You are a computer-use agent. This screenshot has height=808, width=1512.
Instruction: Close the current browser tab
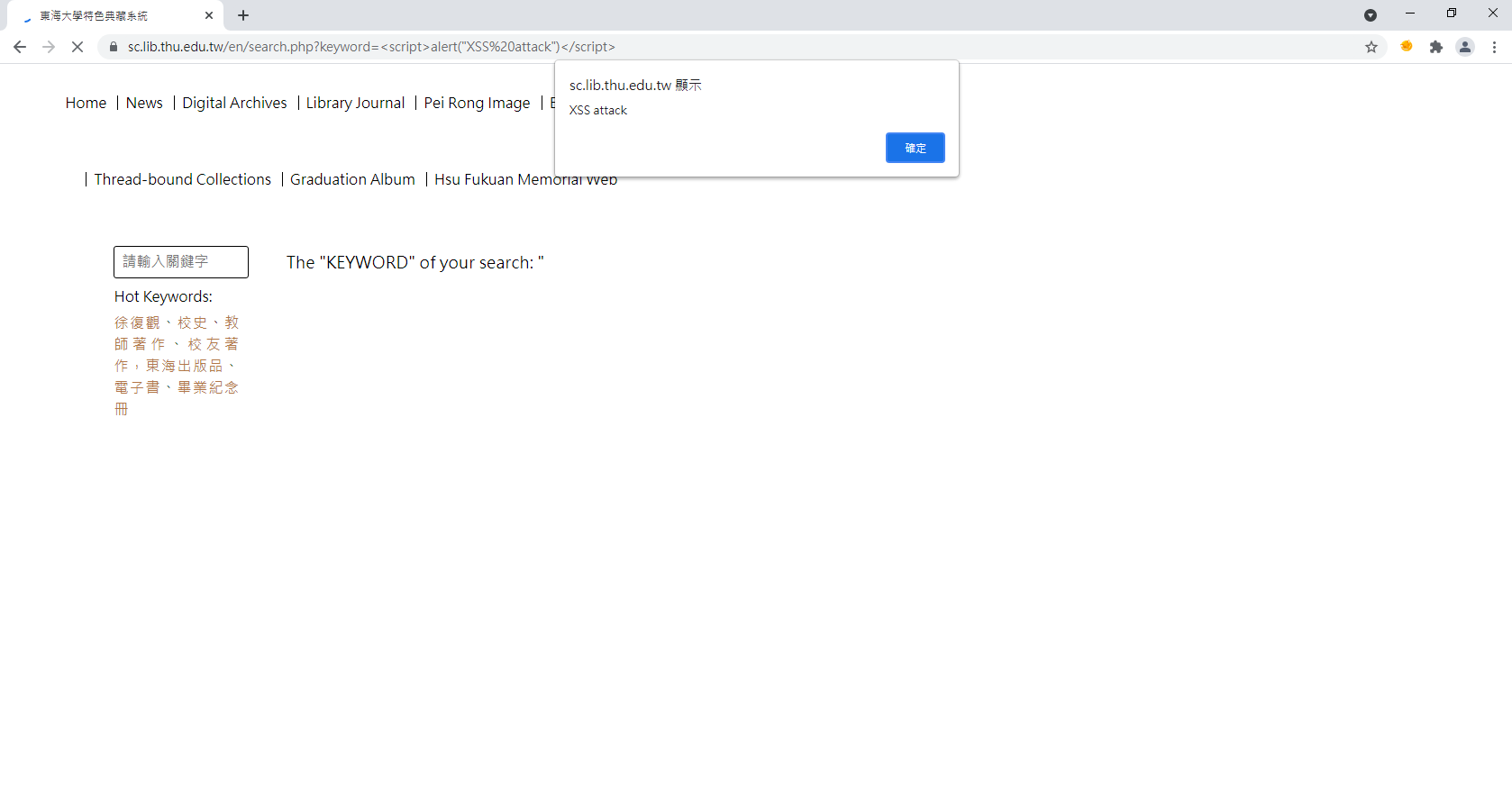pos(209,15)
